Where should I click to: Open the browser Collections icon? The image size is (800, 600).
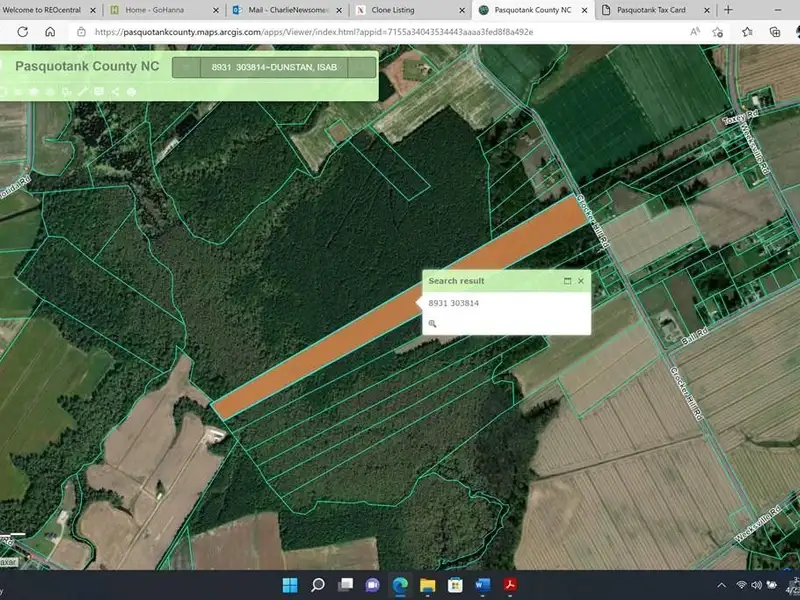(x=775, y=31)
